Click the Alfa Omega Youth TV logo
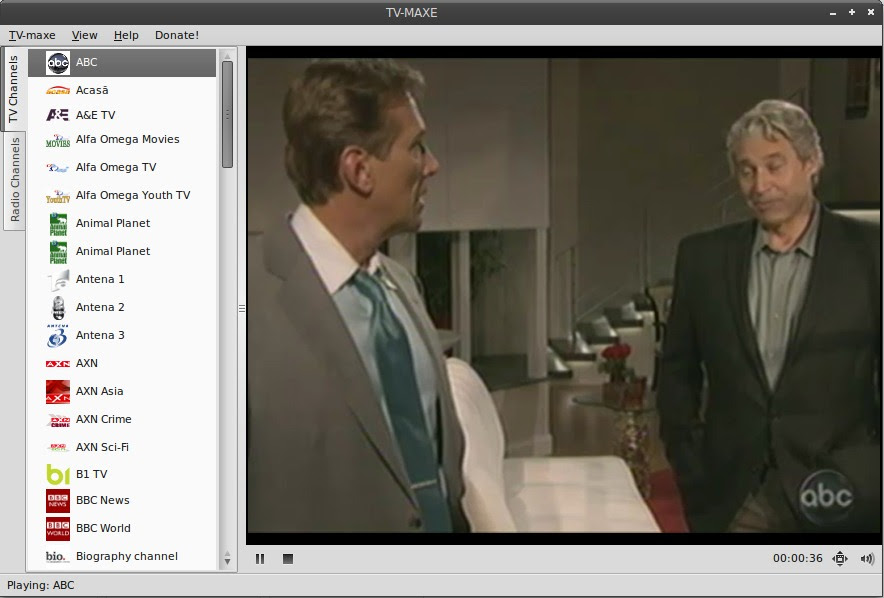This screenshot has height=598, width=884. click(58, 196)
